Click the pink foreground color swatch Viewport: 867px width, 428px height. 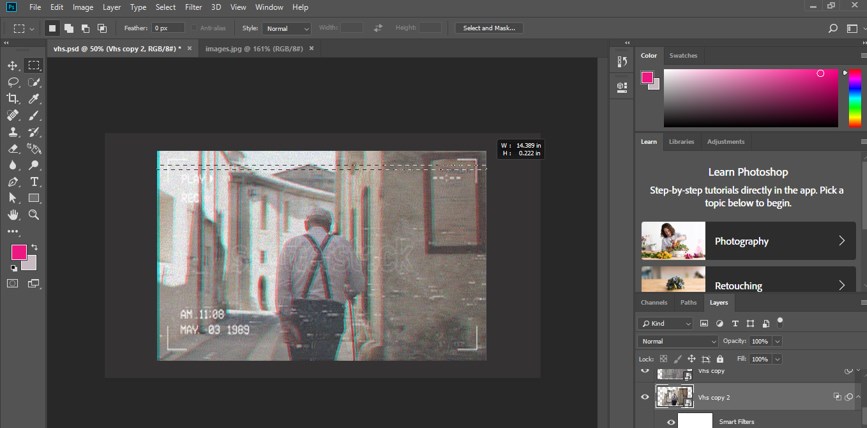point(18,252)
